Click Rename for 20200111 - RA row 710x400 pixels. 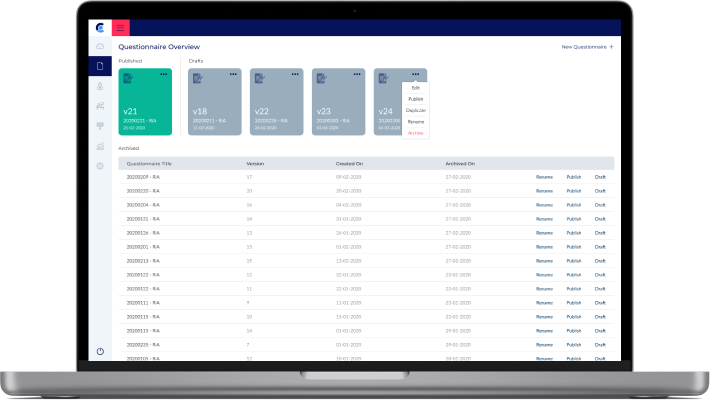544,303
